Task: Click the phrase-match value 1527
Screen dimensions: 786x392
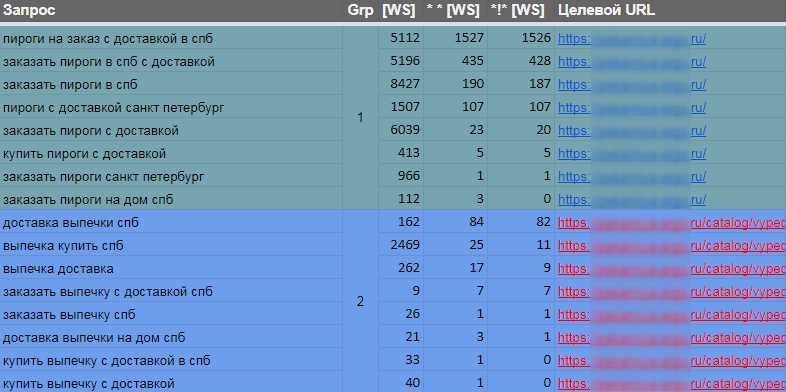Action: tap(469, 39)
